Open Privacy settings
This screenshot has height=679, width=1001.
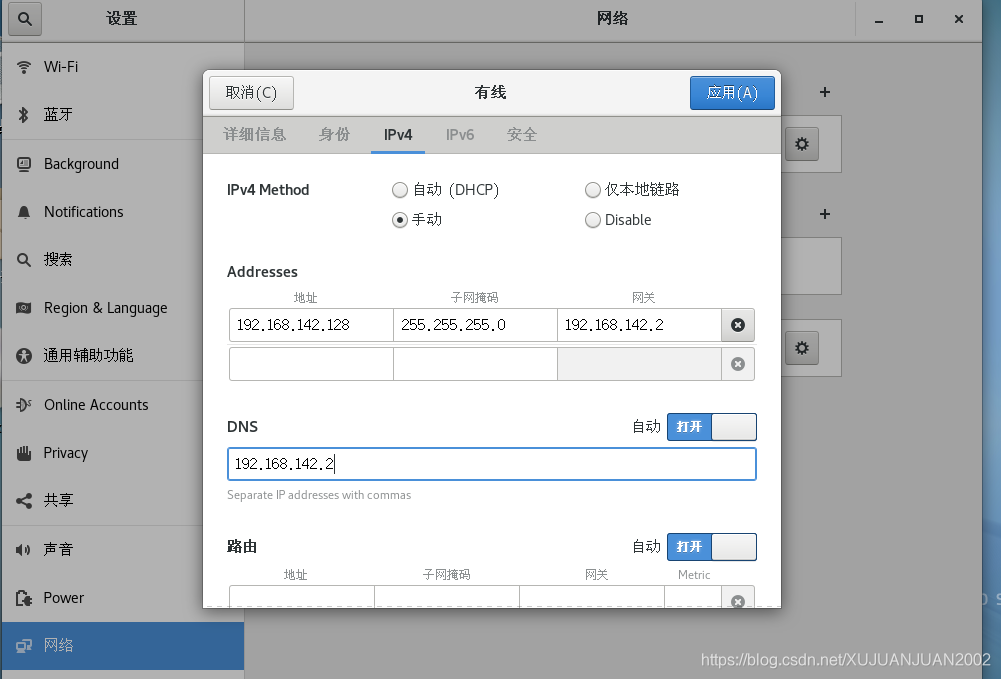coord(123,453)
